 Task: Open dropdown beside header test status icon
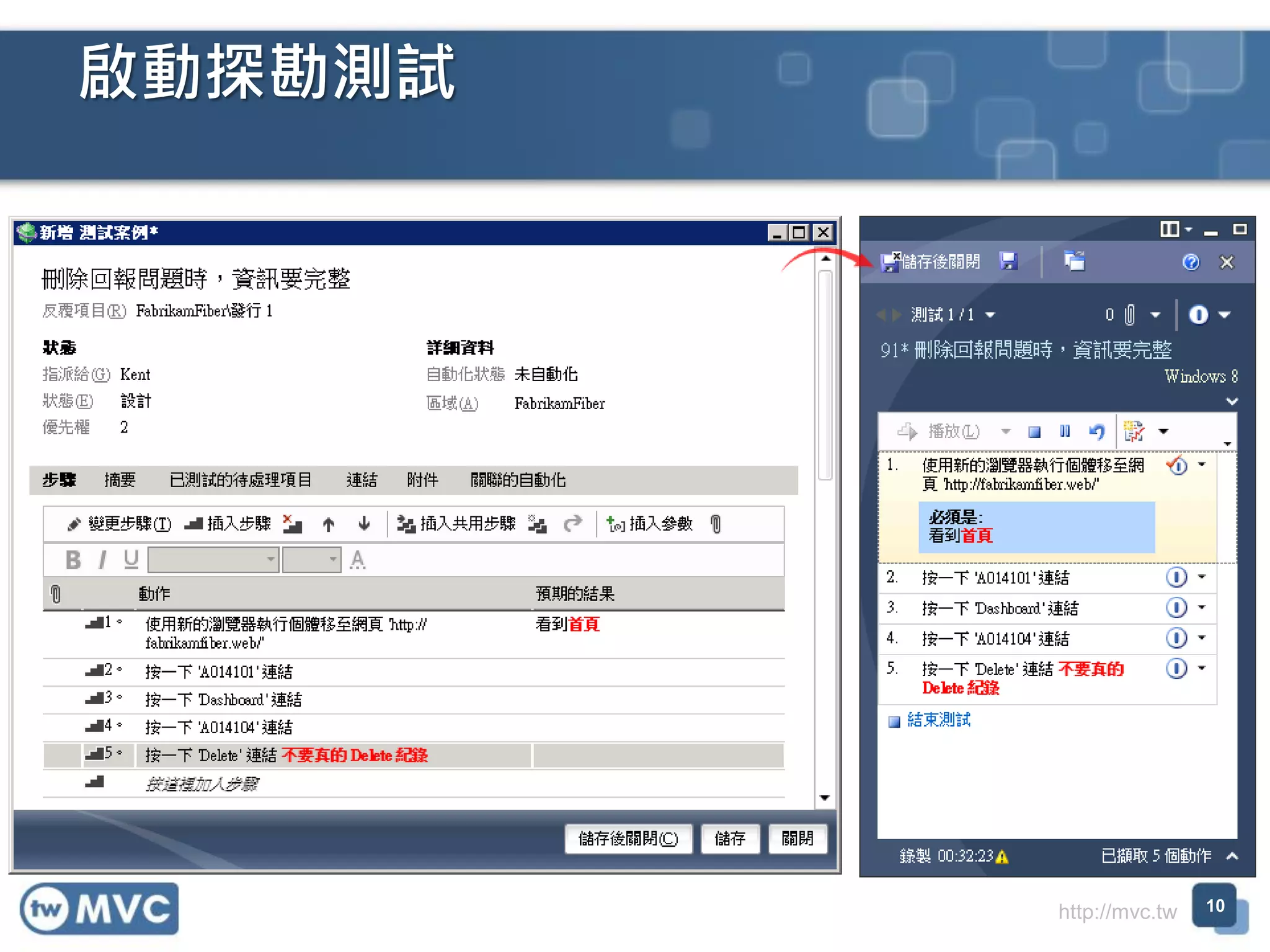click(x=1224, y=315)
